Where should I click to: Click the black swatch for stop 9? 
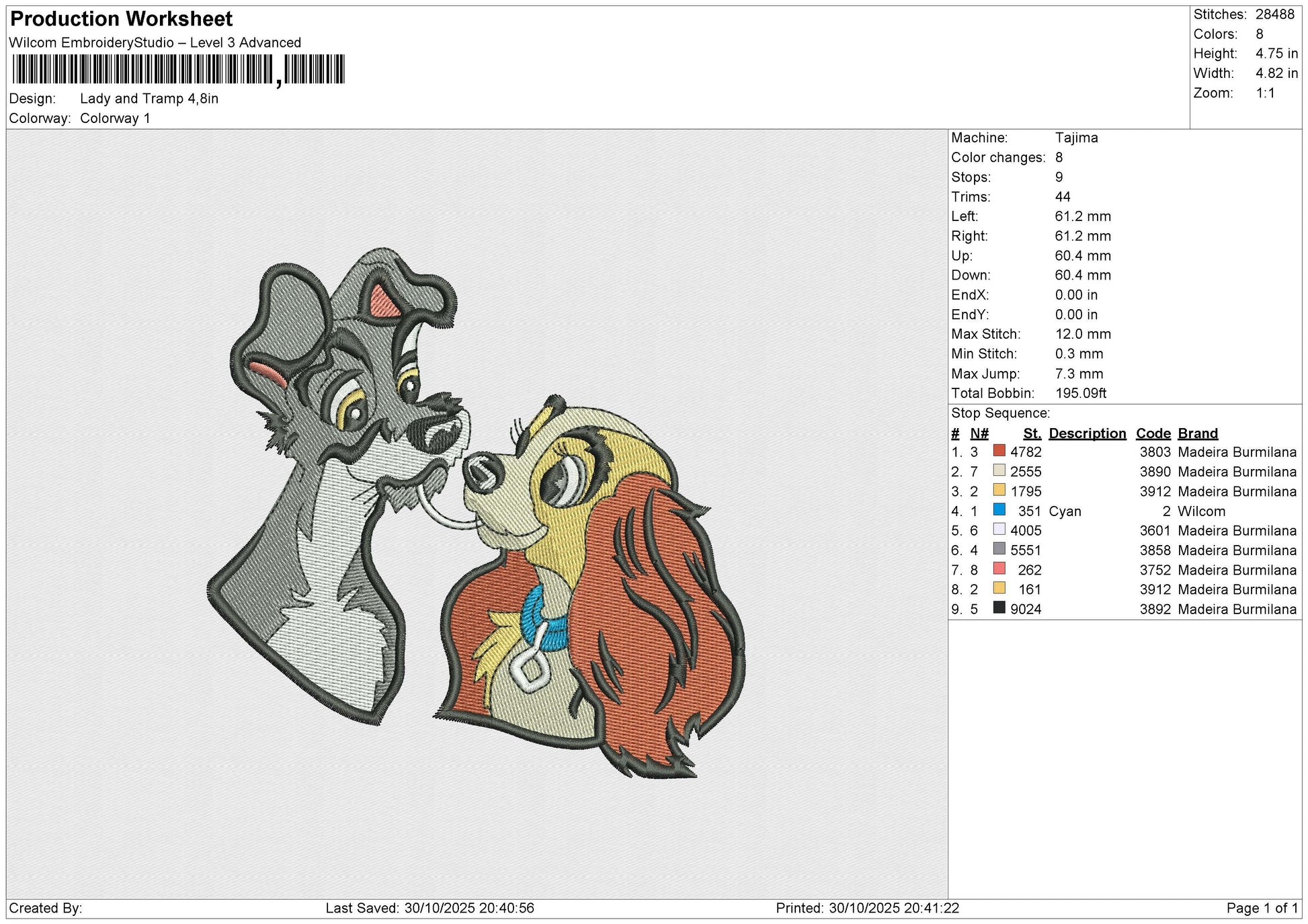(x=999, y=608)
